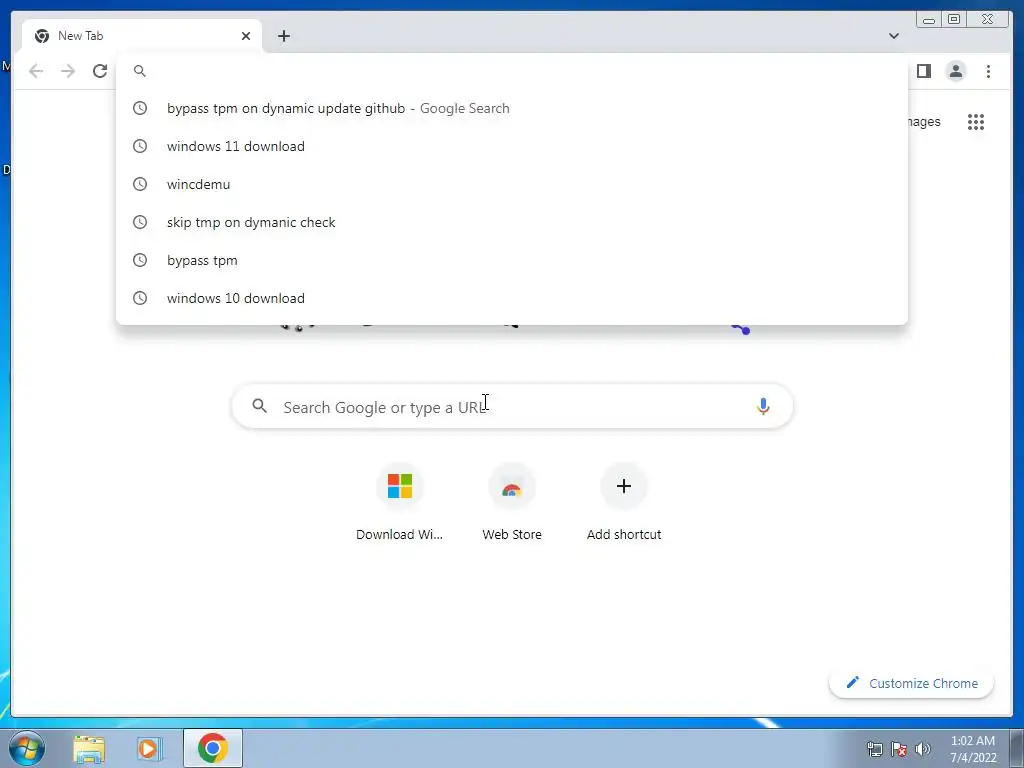The width and height of the screenshot is (1024, 768).
Task: Choose suggestion 'wincdemu'
Action: tap(512, 184)
